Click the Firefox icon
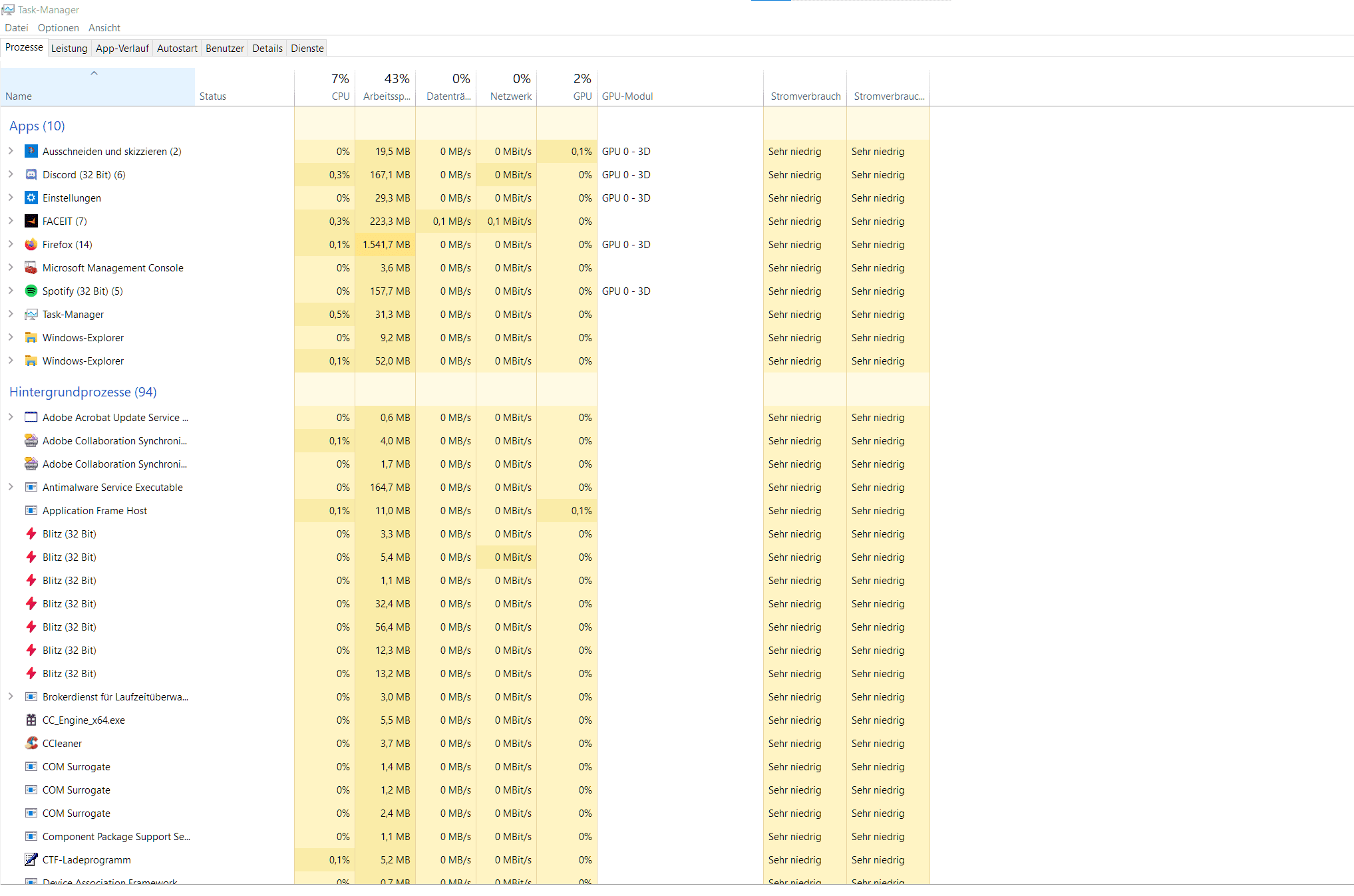Viewport: 1354px width, 896px height. pyautogui.click(x=31, y=244)
